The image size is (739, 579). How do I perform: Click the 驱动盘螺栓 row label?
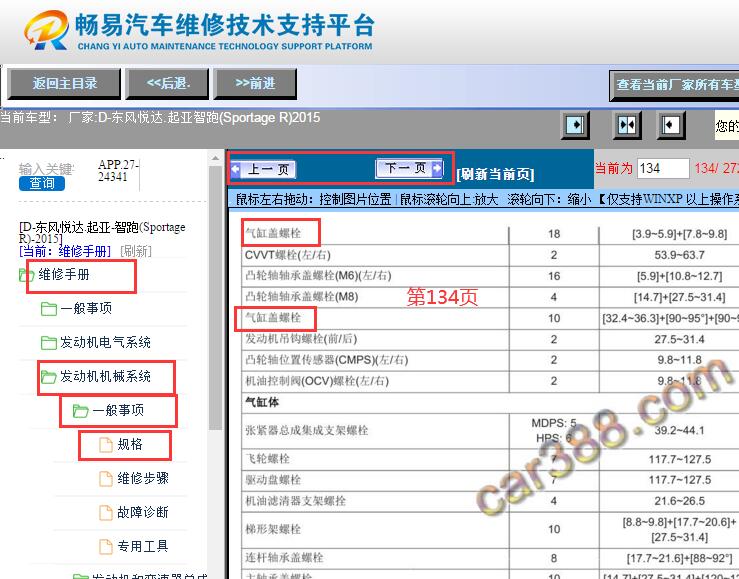pyautogui.click(x=273, y=480)
